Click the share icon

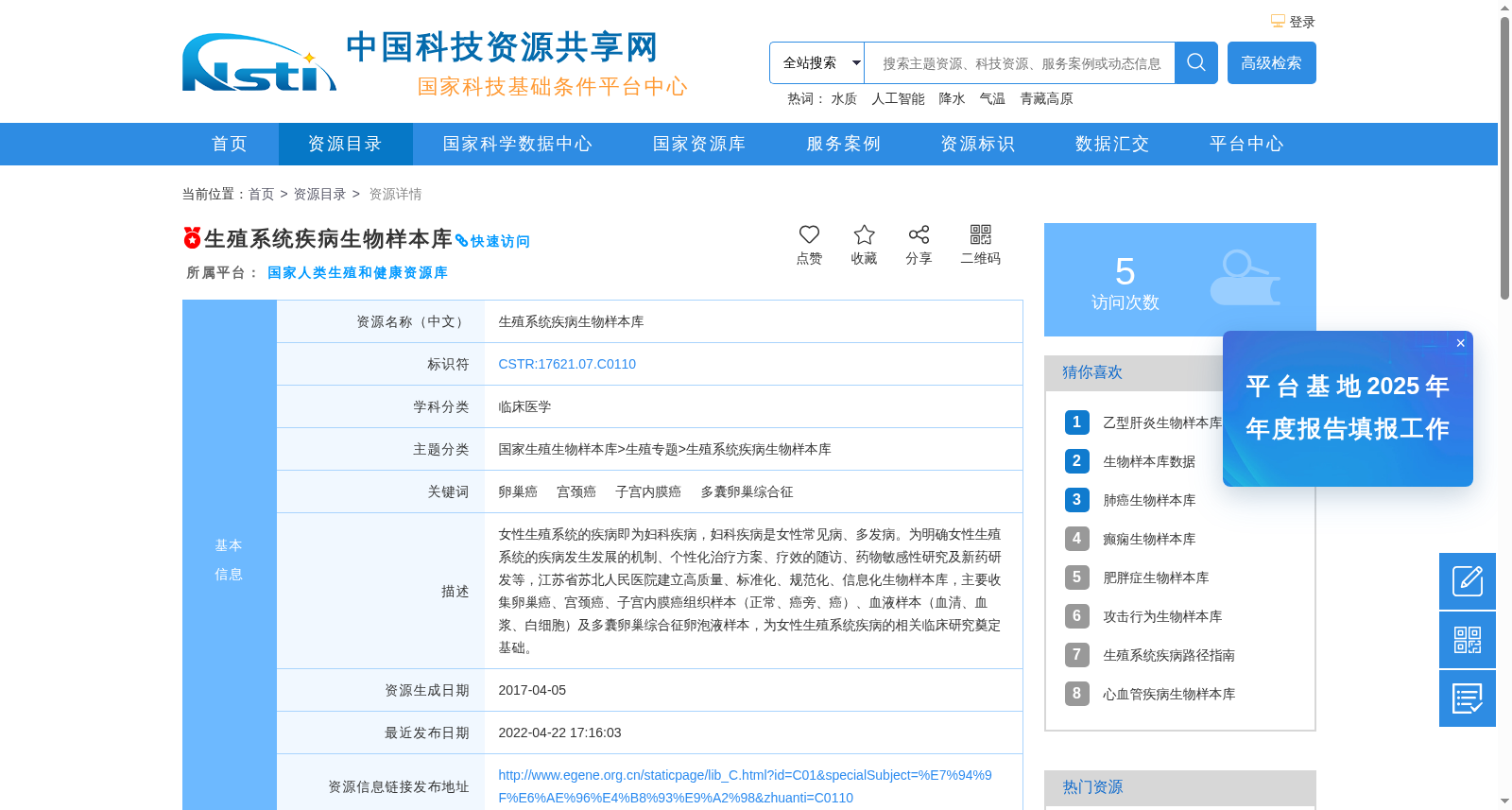tap(919, 234)
